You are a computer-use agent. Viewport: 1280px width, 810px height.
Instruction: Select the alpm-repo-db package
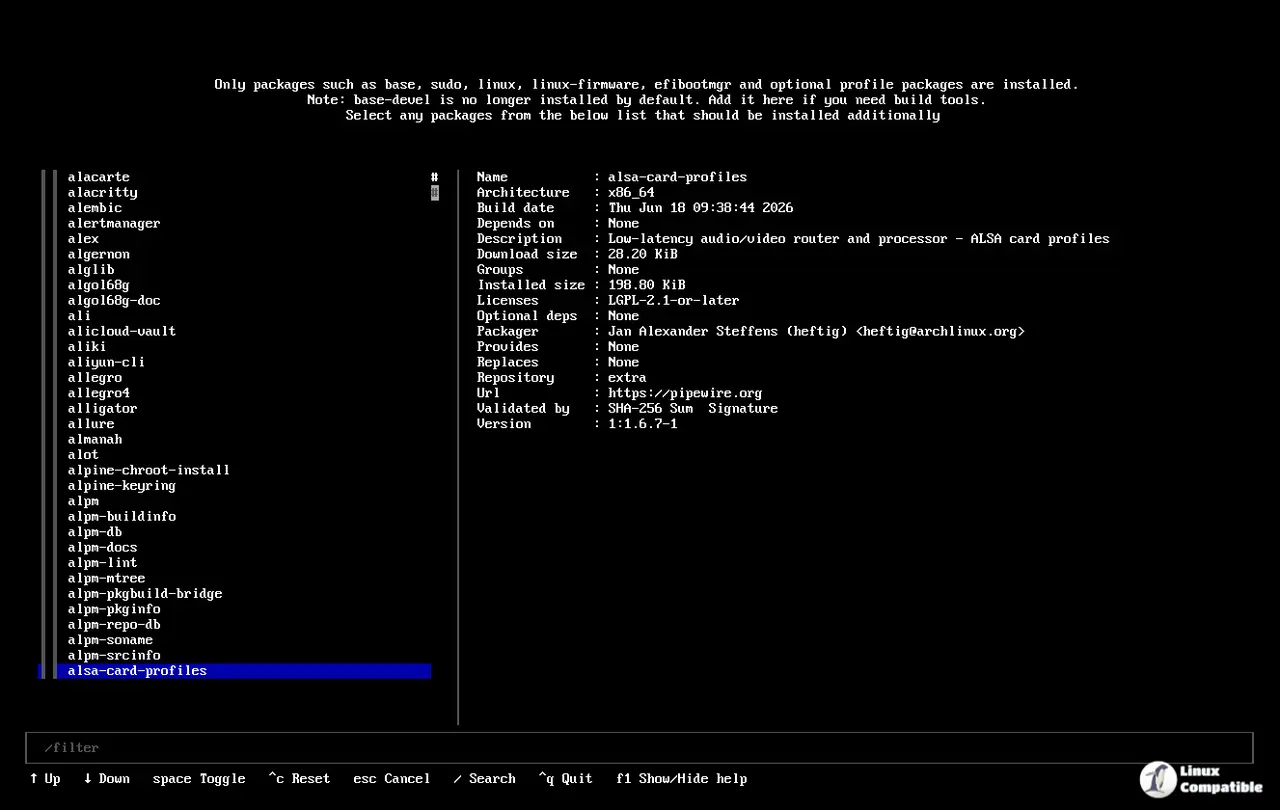114,625
